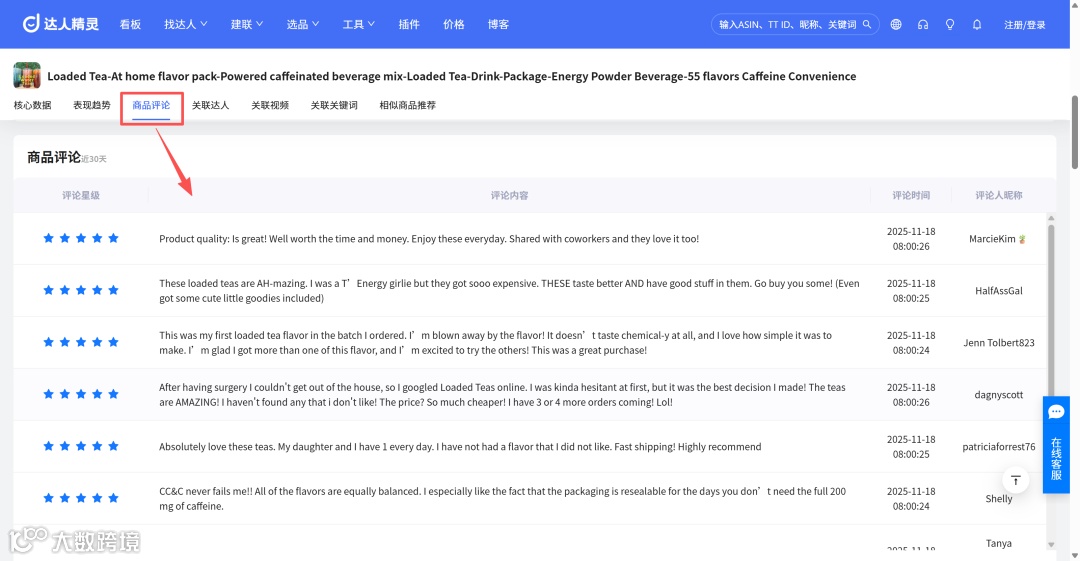Click reviewer name Jenn Tolbert823

[x=999, y=343]
